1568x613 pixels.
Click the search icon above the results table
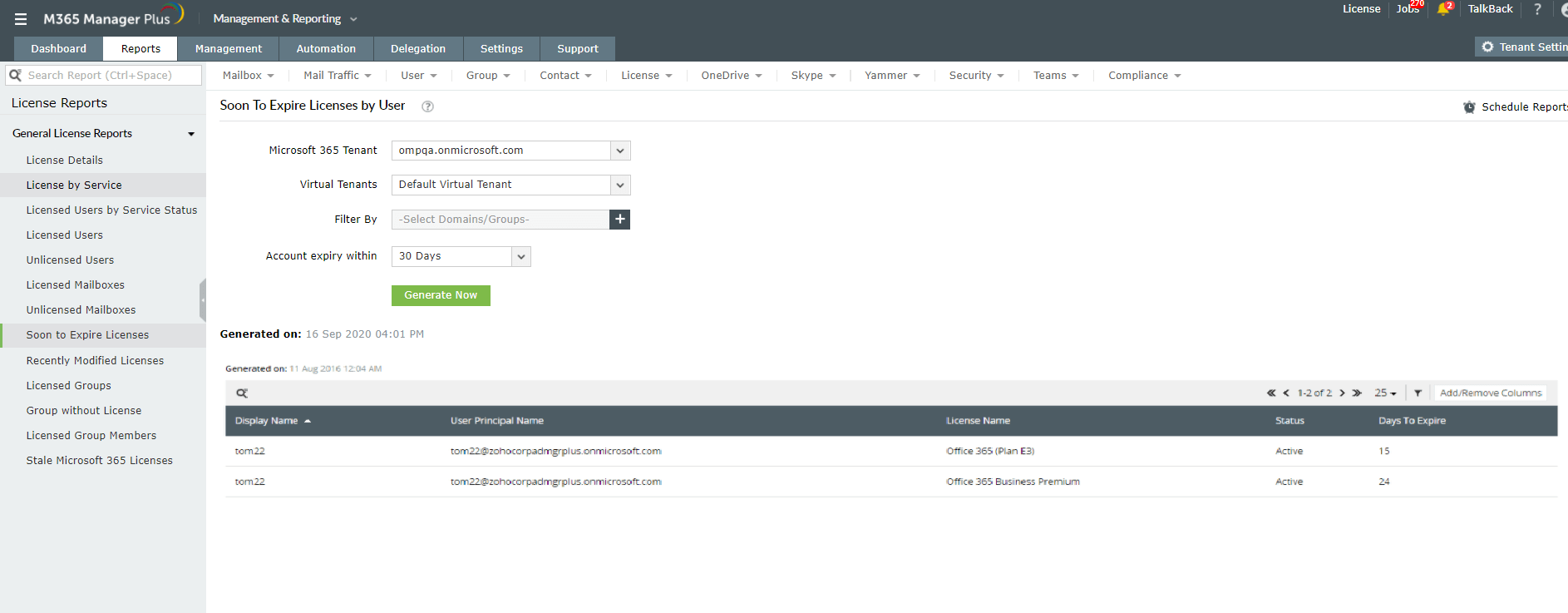pyautogui.click(x=242, y=393)
